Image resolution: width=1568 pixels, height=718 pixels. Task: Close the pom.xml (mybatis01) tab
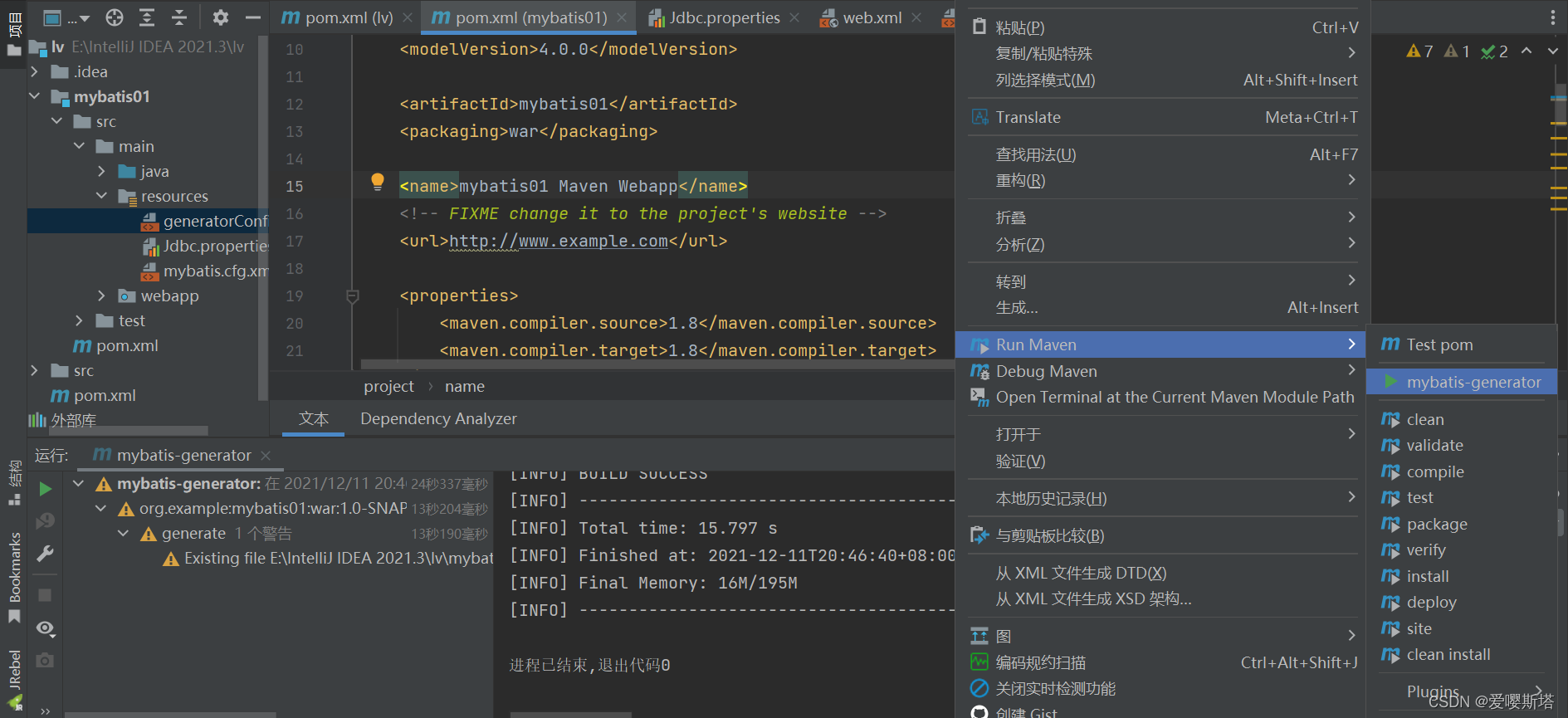(x=621, y=17)
